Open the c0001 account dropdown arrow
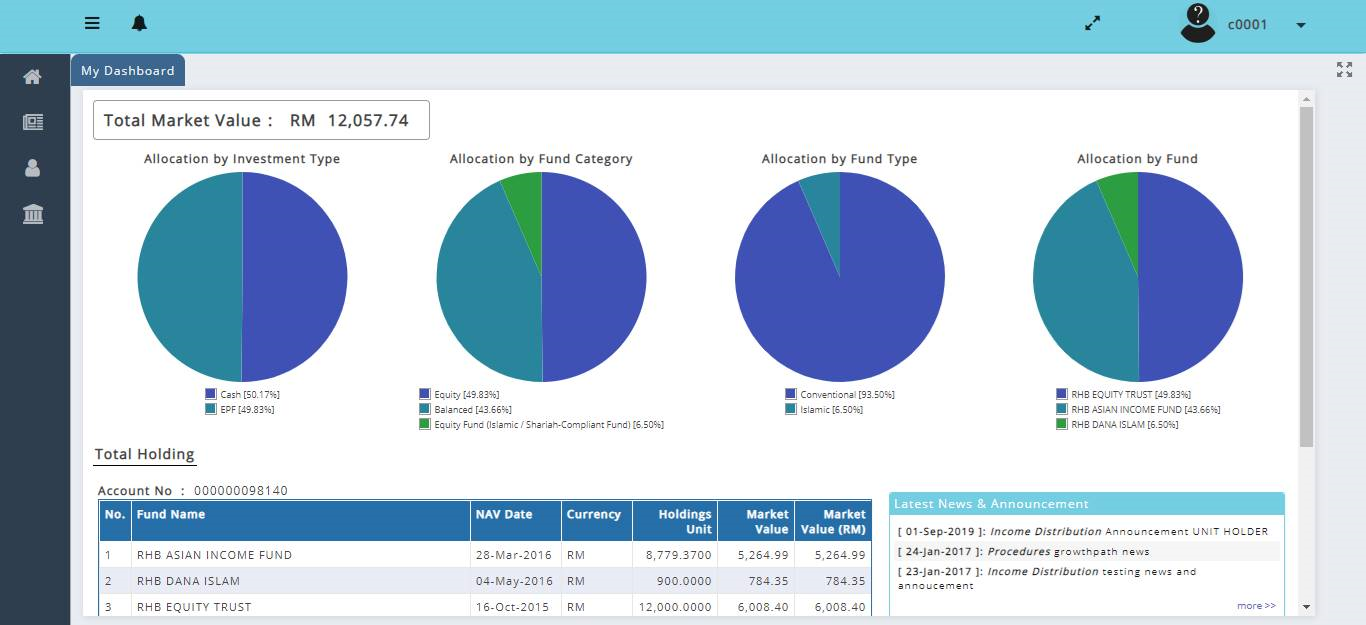 (x=1300, y=25)
